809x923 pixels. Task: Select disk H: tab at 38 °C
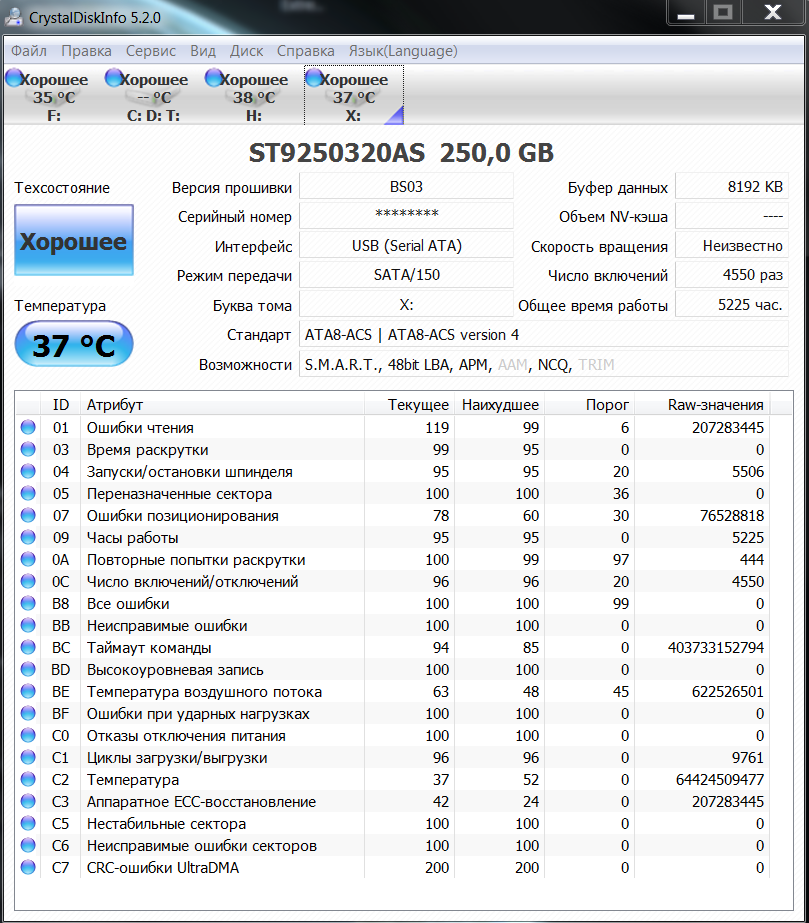pos(253,95)
